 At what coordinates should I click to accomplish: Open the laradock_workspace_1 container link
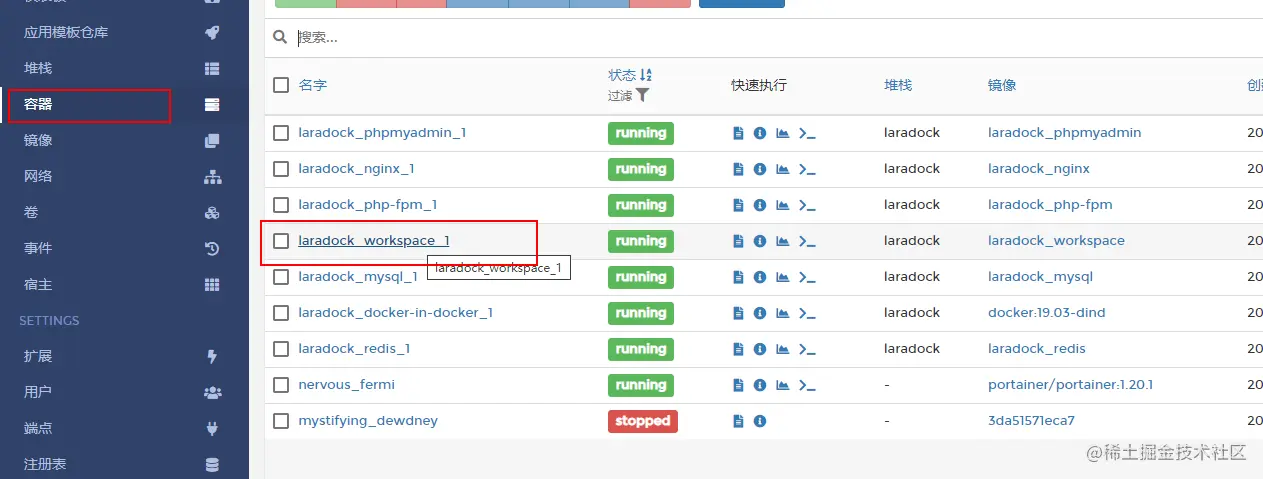tap(374, 241)
